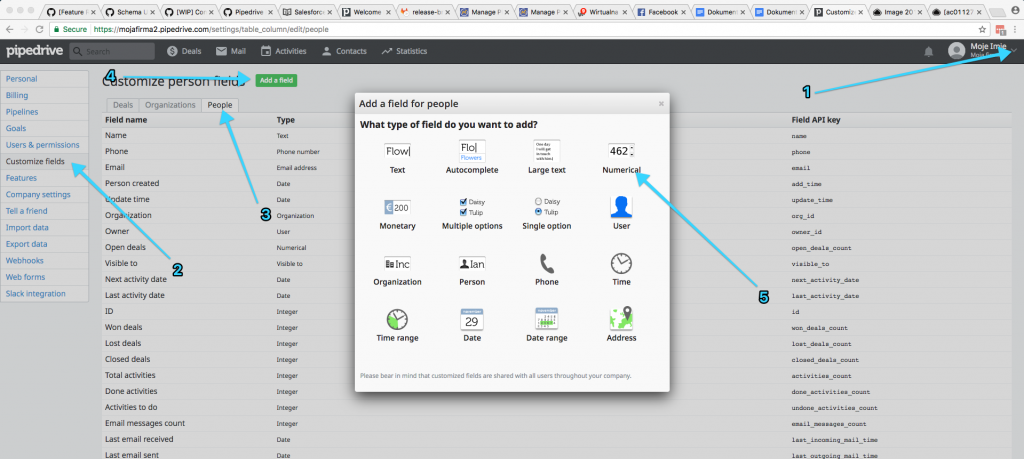Viewport: 1024px width, 459px height.
Task: Click the green Add a field button
Action: coord(275,79)
